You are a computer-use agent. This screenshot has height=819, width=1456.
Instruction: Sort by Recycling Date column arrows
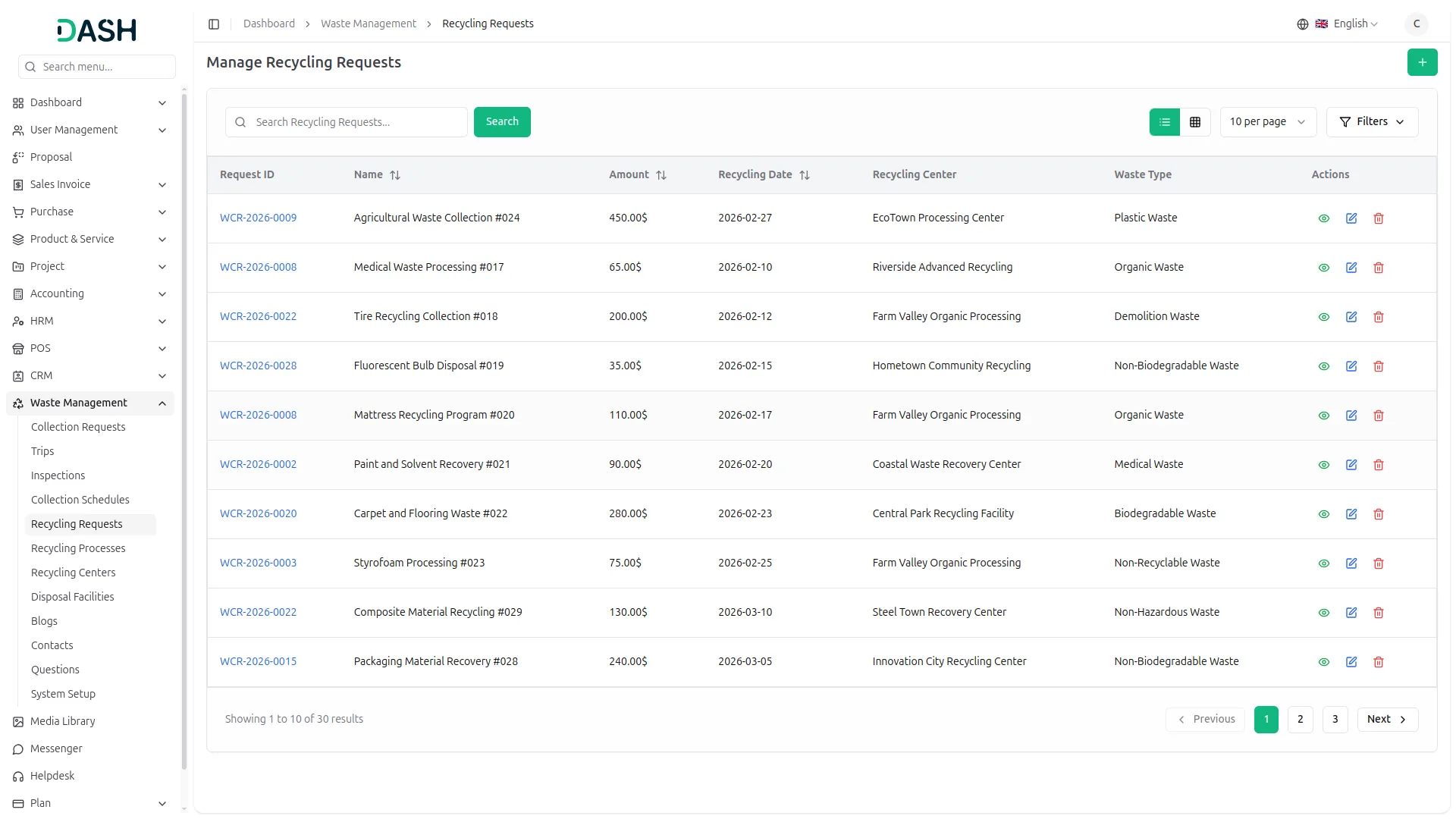click(x=804, y=175)
